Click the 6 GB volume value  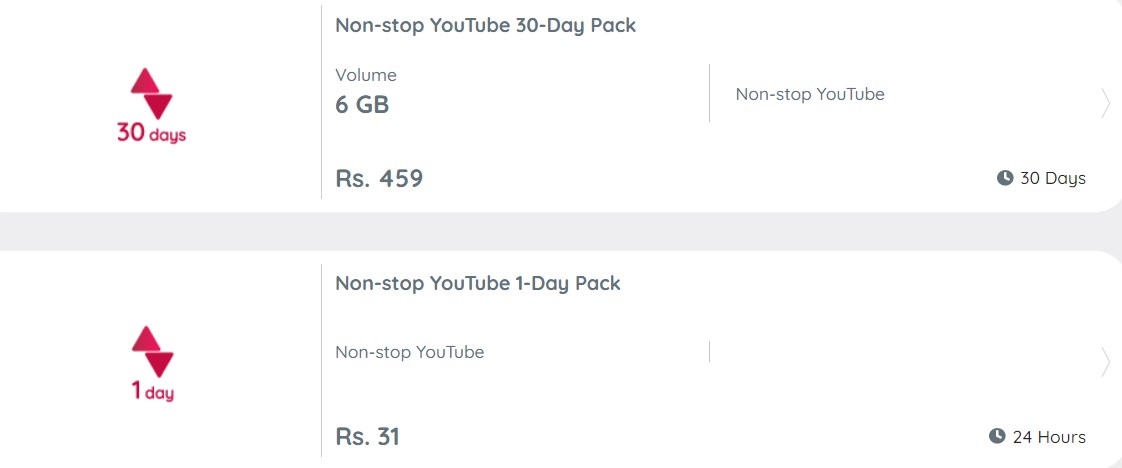coord(362,105)
